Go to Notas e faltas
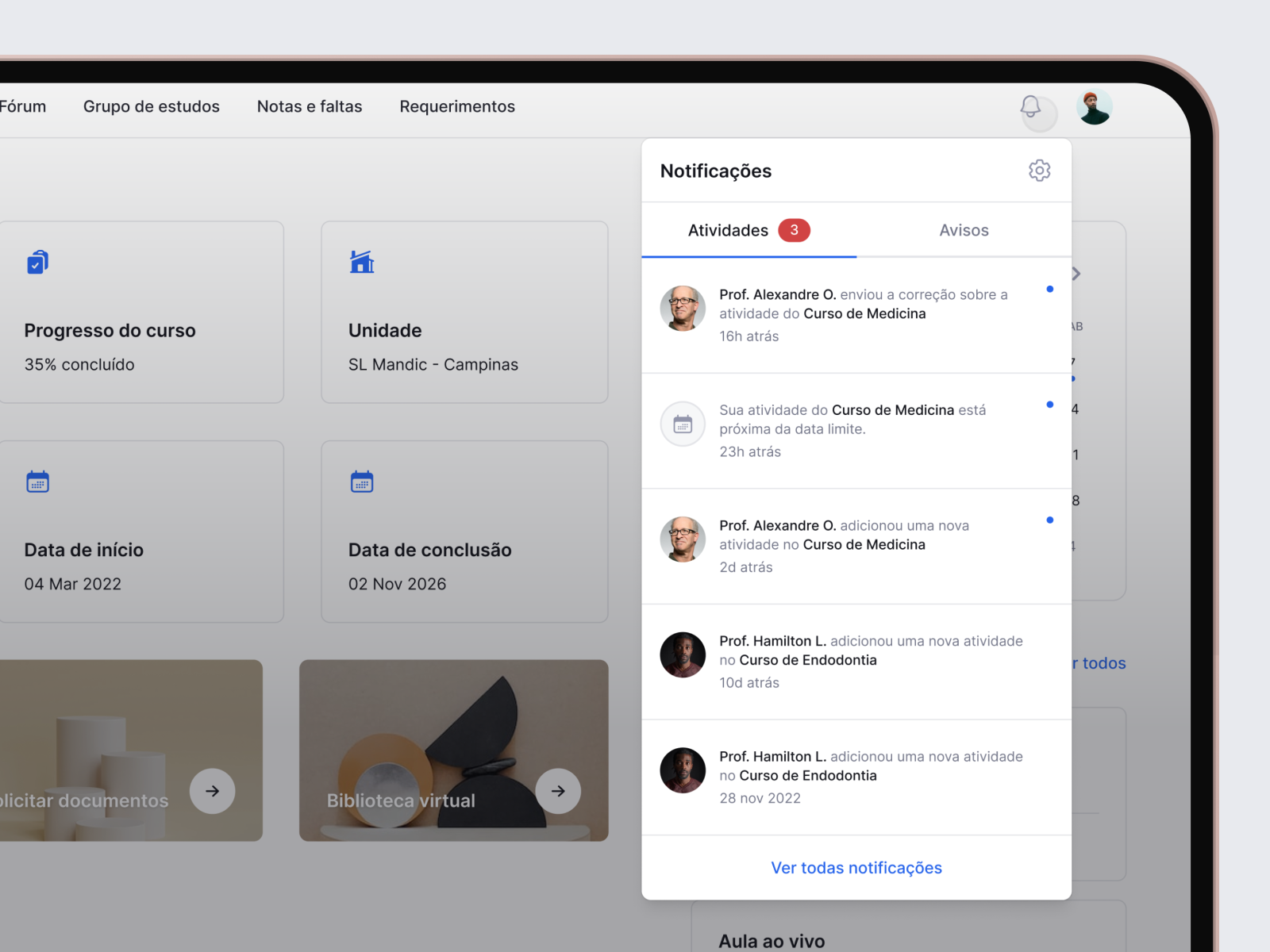The height and width of the screenshot is (952, 1270). tap(310, 106)
